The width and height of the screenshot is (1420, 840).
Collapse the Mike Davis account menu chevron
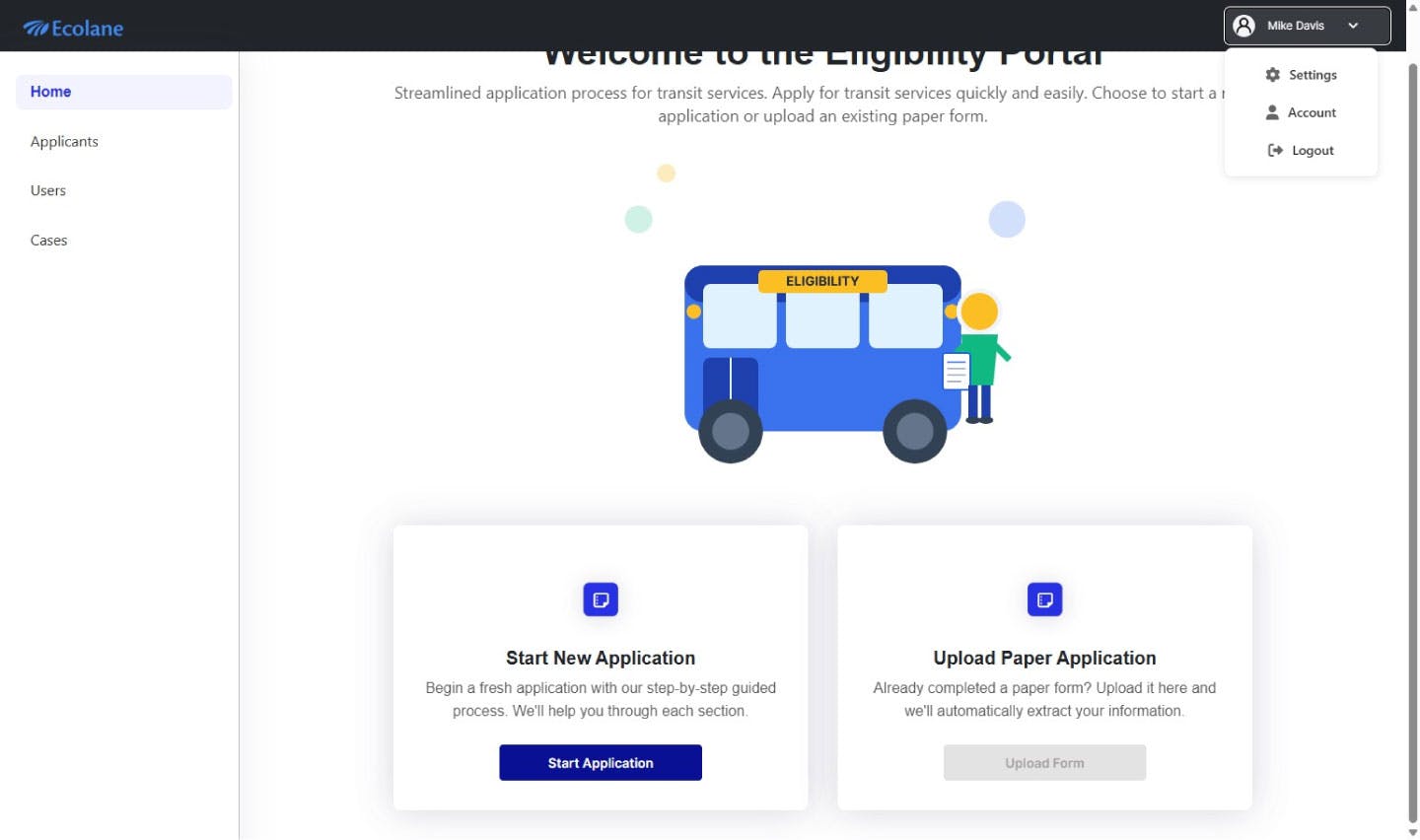coord(1354,26)
